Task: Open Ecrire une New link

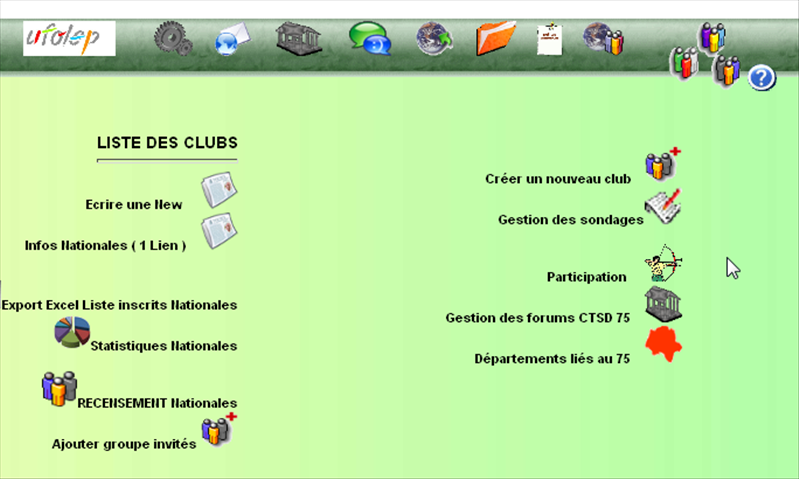Action: (134, 205)
